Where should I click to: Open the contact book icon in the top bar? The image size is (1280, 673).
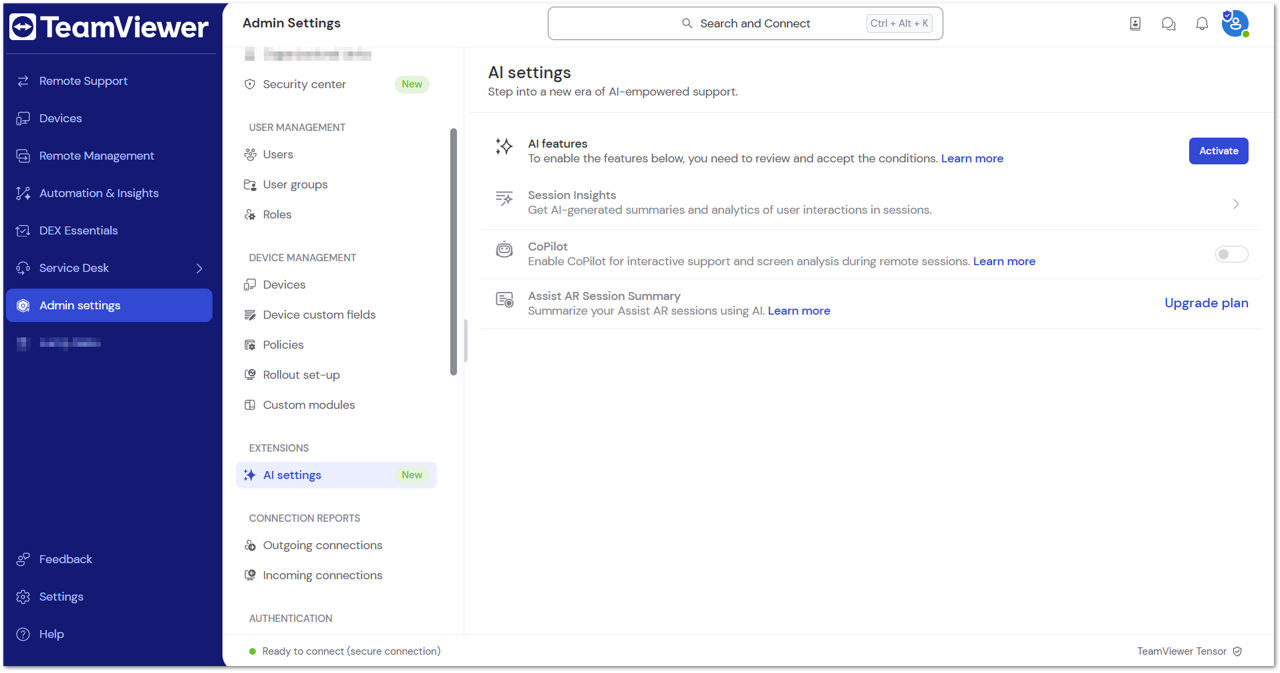pyautogui.click(x=1135, y=24)
